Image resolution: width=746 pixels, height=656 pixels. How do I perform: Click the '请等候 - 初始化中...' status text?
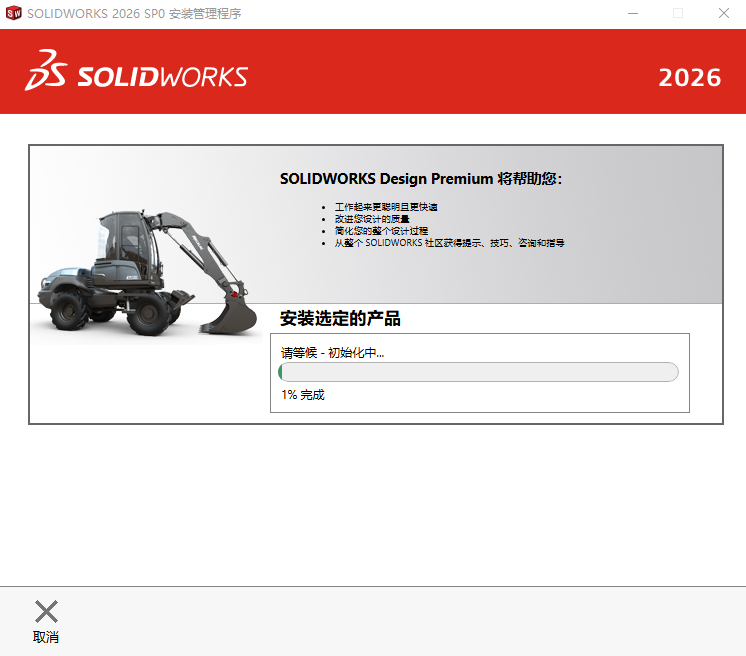[x=332, y=352]
